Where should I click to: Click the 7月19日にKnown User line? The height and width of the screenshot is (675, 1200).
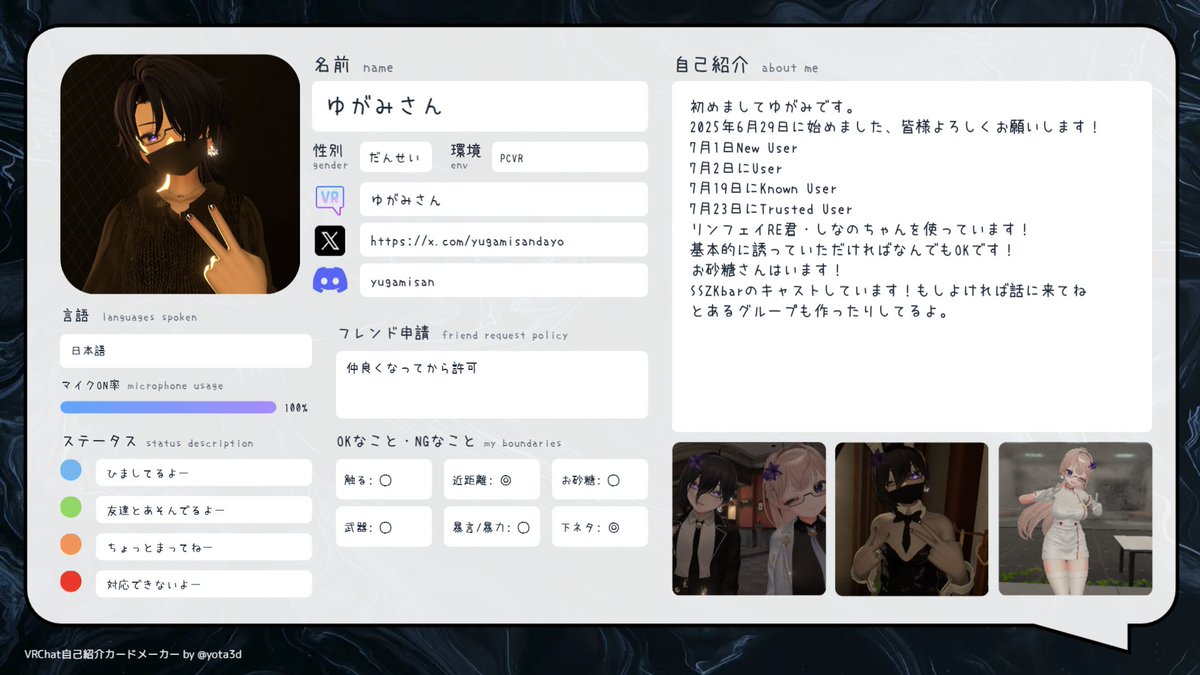tap(763, 188)
